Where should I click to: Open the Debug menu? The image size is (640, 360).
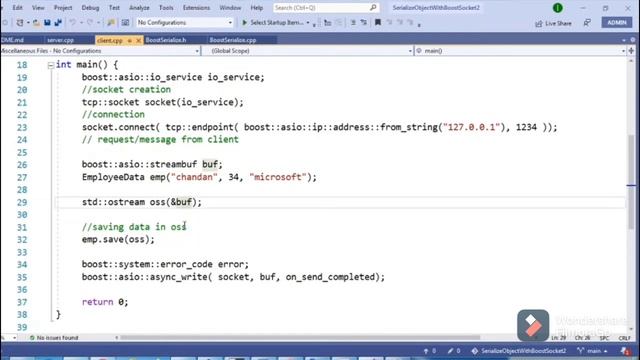(90, 8)
